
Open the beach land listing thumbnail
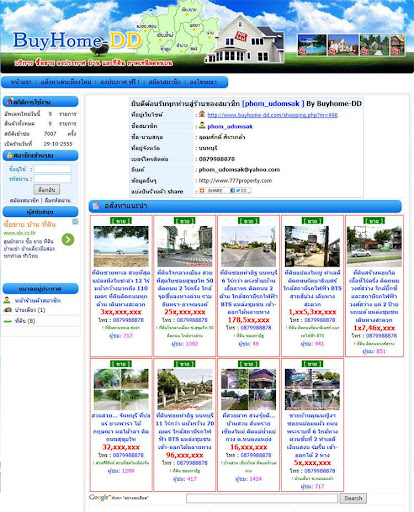pos(121,246)
